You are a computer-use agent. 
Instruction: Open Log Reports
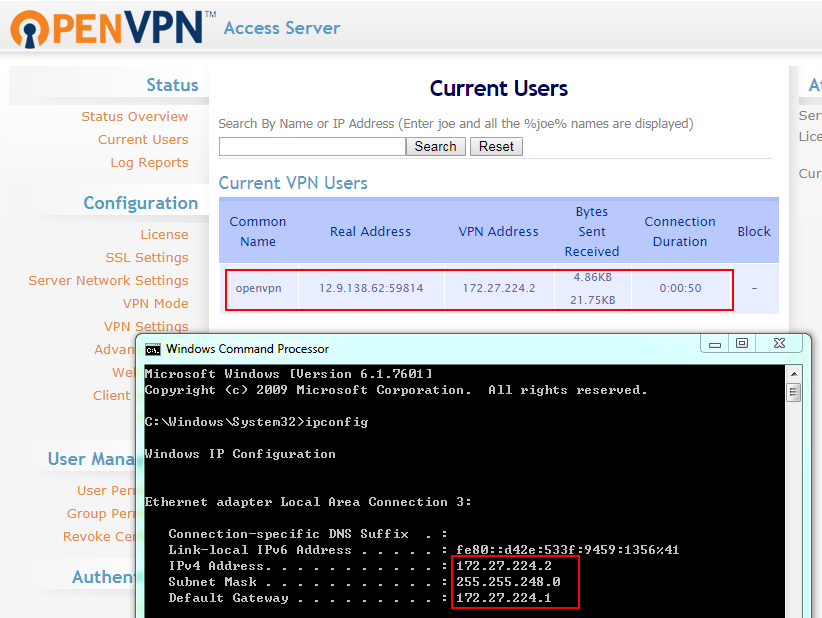(x=149, y=162)
